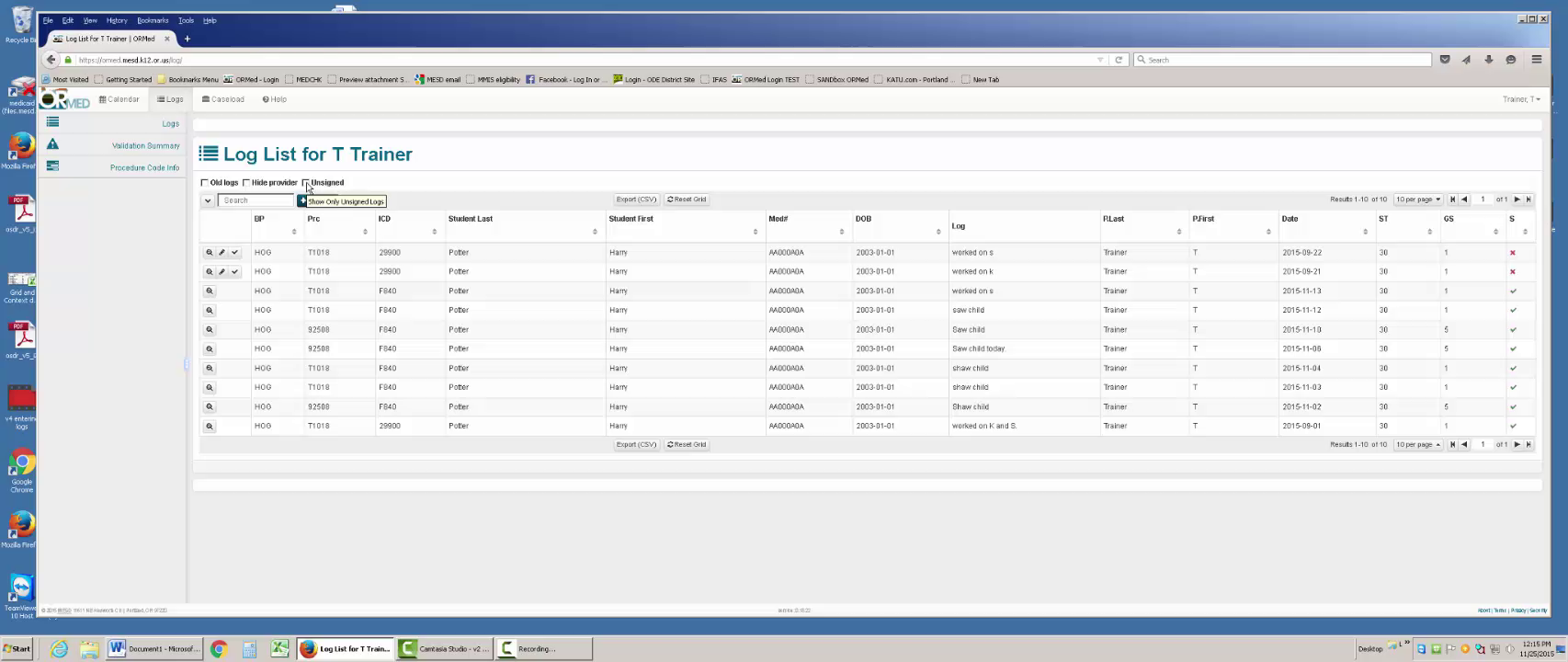Open the Logs nav item

(x=170, y=99)
